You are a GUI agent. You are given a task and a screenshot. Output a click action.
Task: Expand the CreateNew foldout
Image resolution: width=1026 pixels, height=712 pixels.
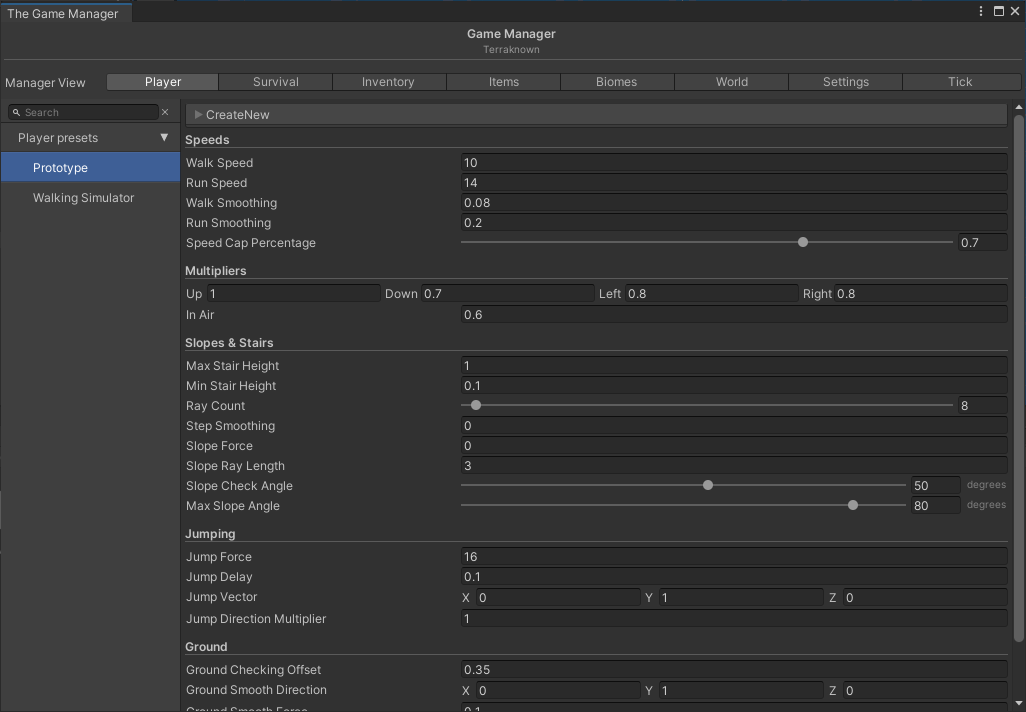pyautogui.click(x=199, y=115)
